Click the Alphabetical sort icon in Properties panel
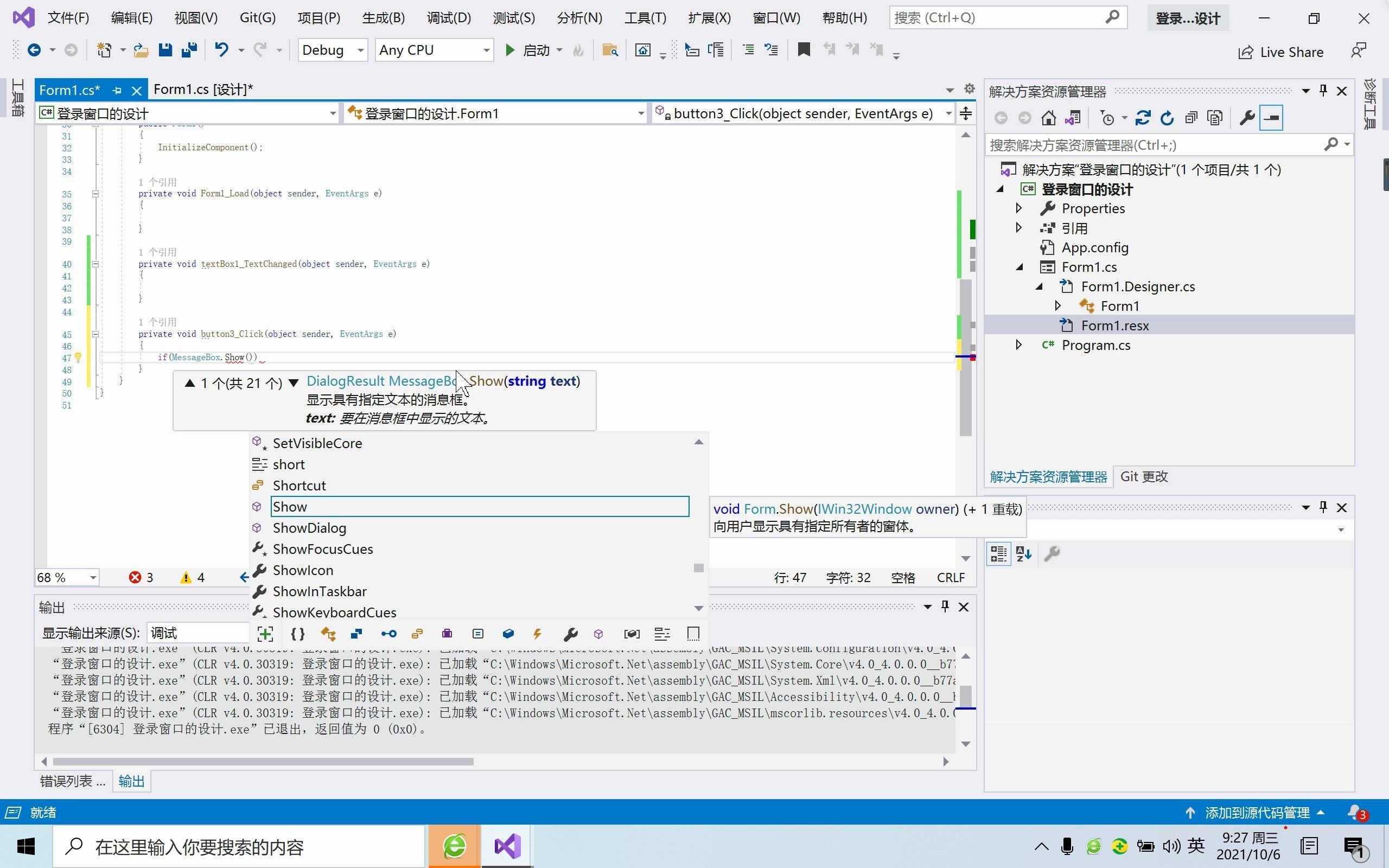1389x868 pixels. (1024, 554)
